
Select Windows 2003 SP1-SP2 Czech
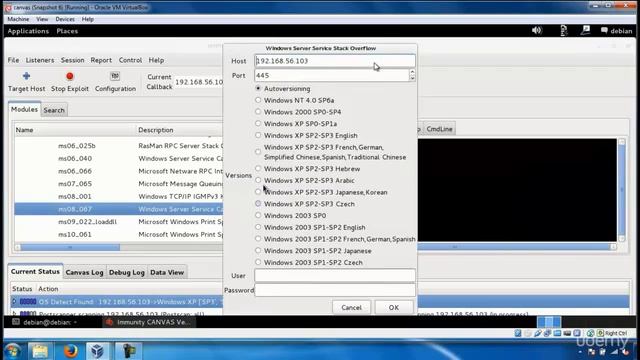[x=258, y=262]
